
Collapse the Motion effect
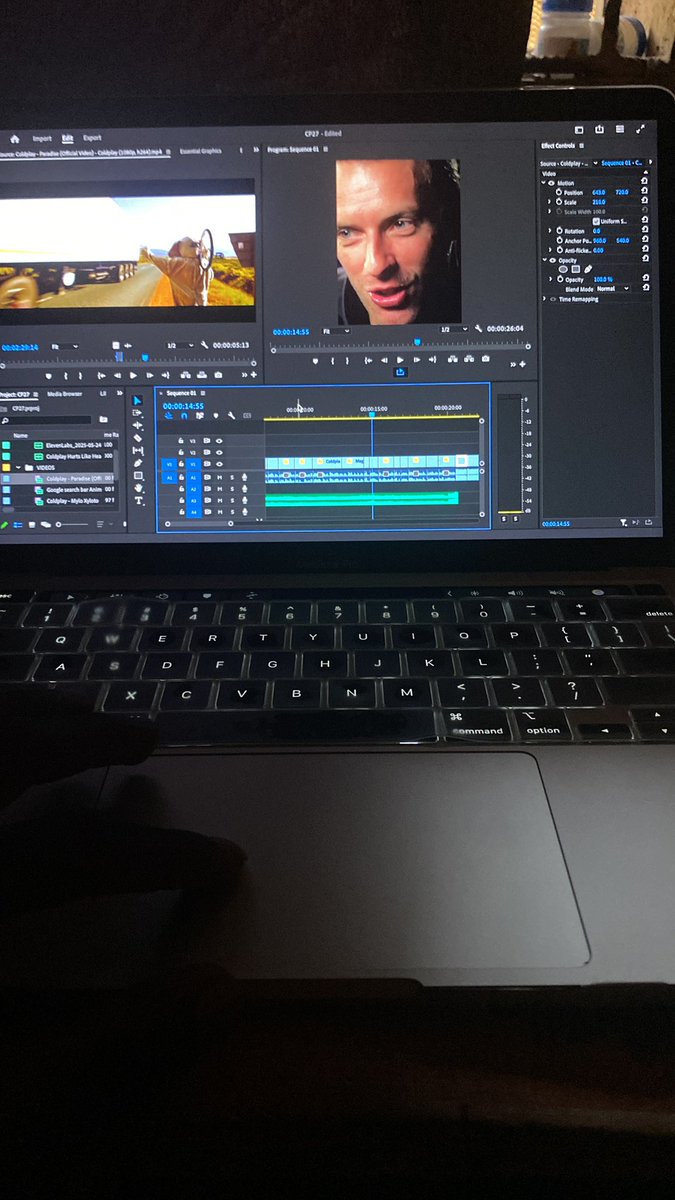pyautogui.click(x=544, y=183)
